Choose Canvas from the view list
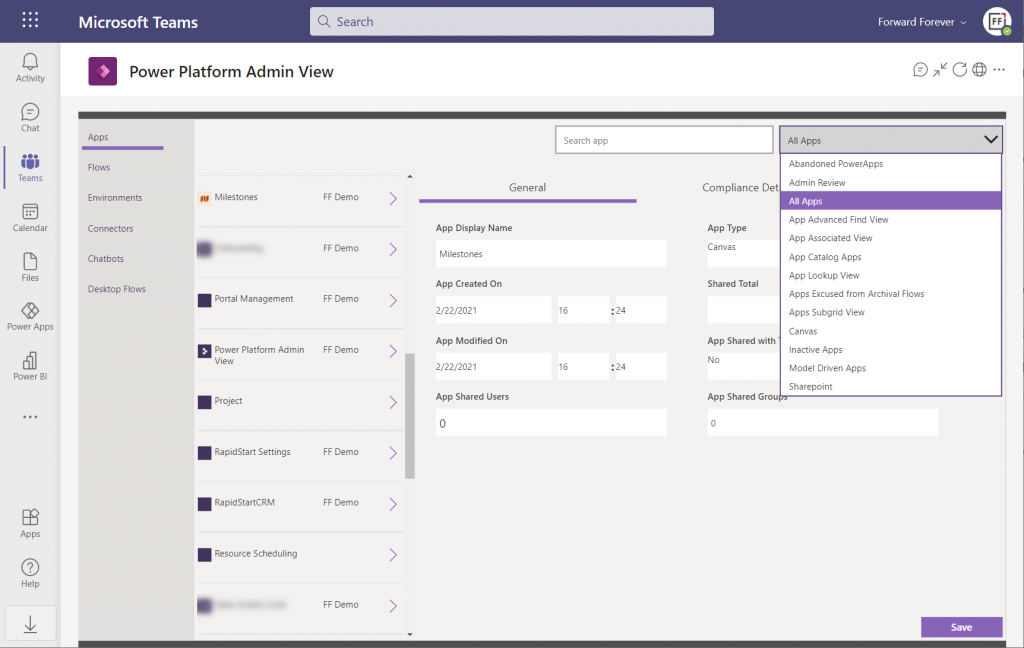This screenshot has height=648, width=1024. 891,331
